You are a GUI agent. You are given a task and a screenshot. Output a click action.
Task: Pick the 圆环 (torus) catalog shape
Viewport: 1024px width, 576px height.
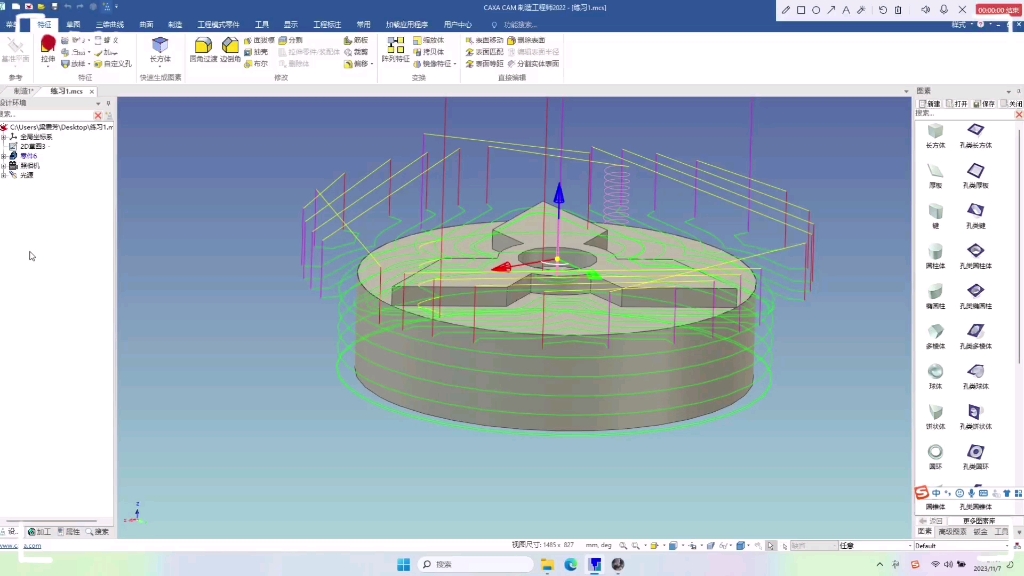pyautogui.click(x=935, y=457)
